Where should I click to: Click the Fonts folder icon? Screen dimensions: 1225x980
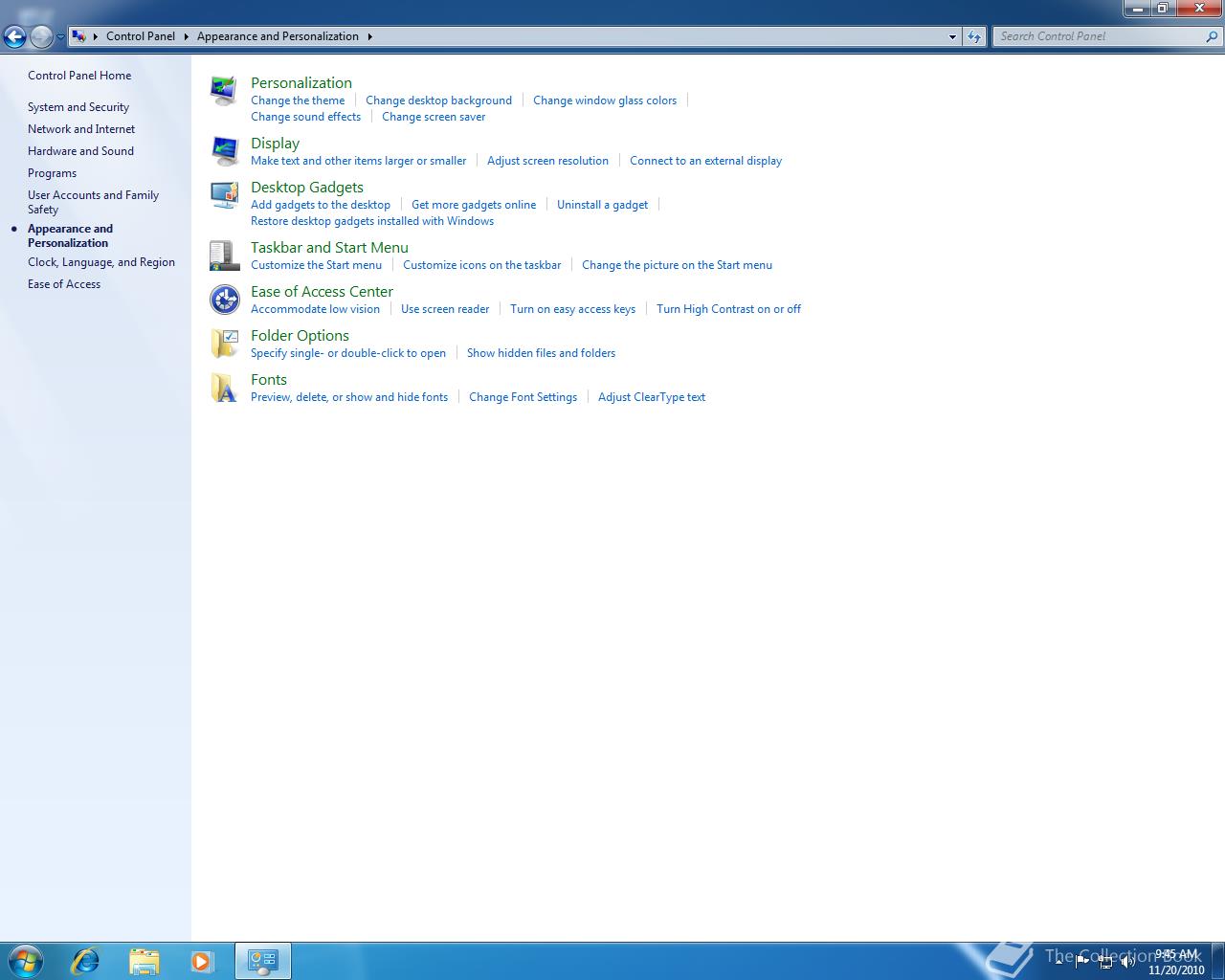pyautogui.click(x=224, y=388)
